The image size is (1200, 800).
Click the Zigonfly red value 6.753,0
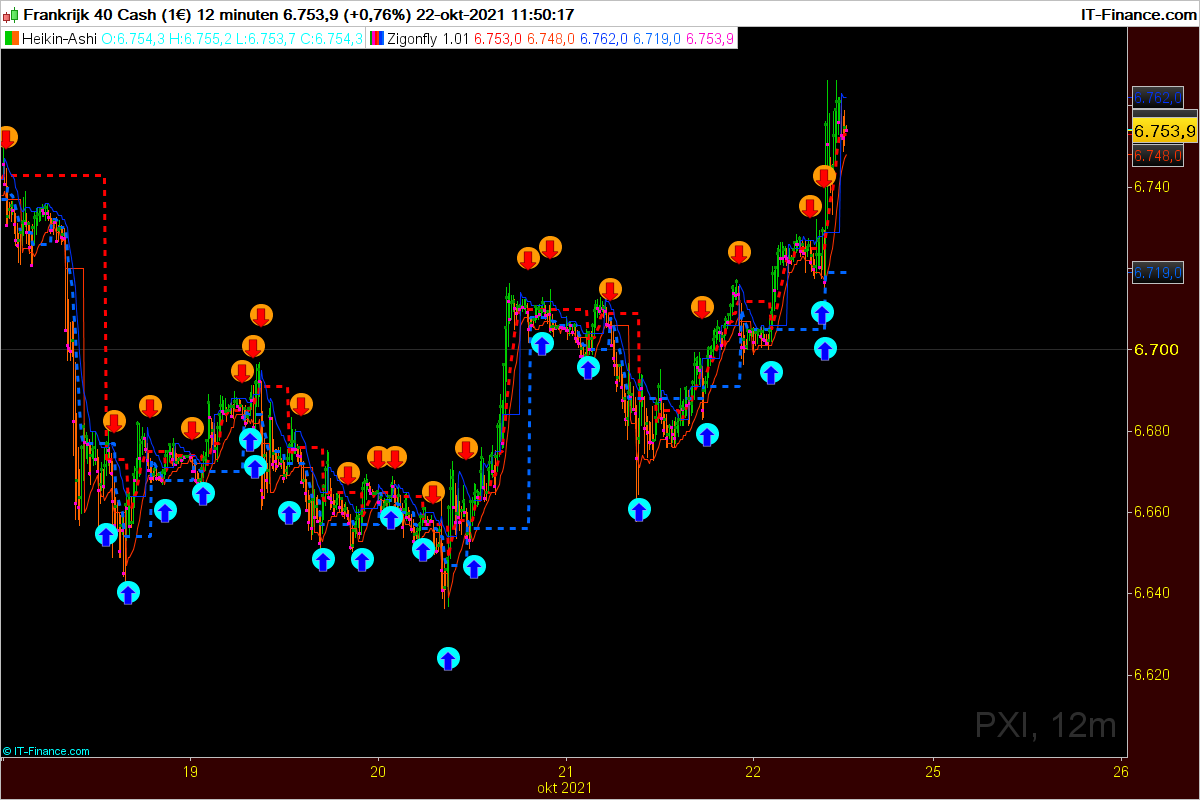click(497, 39)
